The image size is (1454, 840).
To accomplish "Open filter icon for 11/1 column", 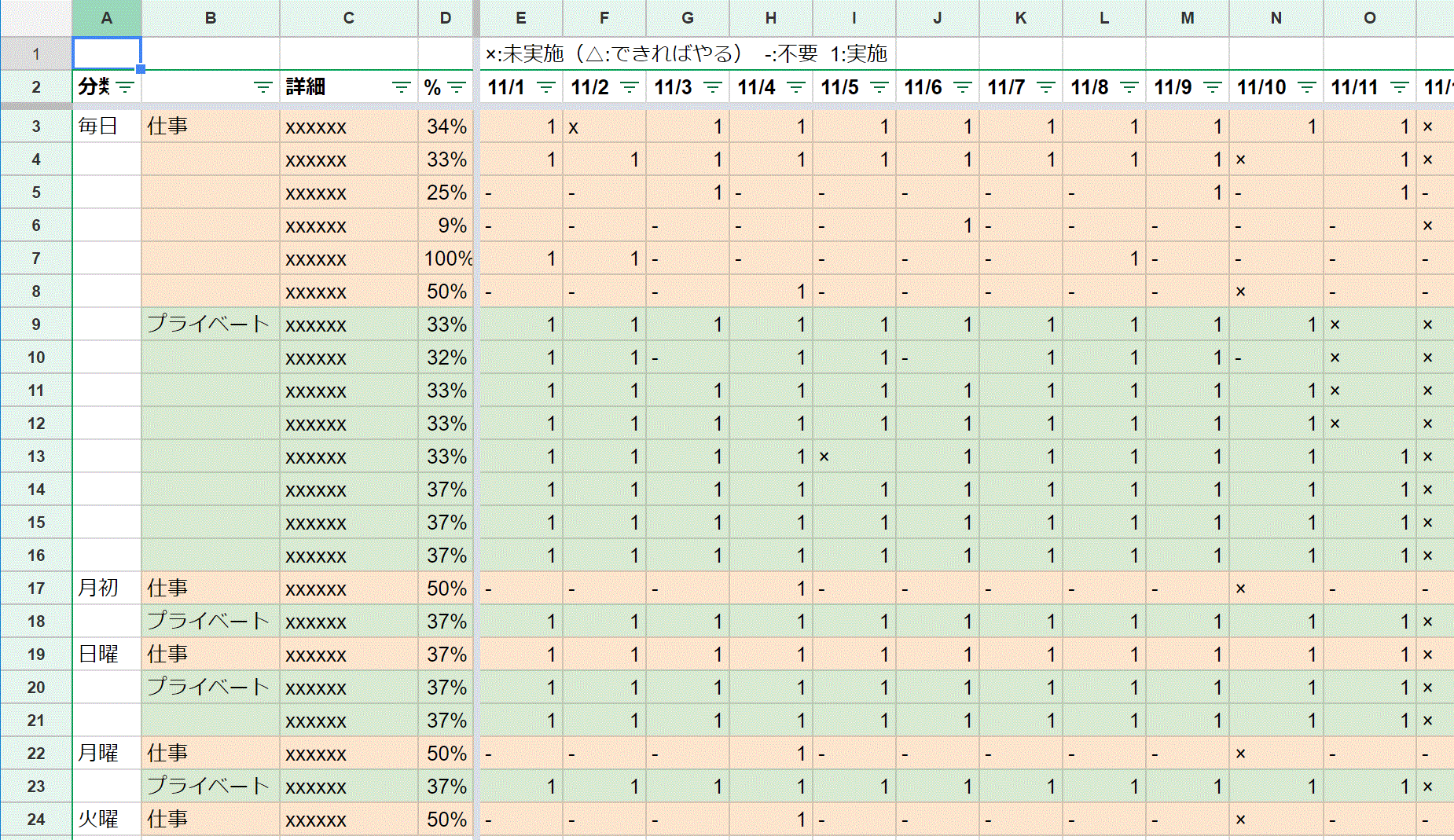I will (546, 87).
